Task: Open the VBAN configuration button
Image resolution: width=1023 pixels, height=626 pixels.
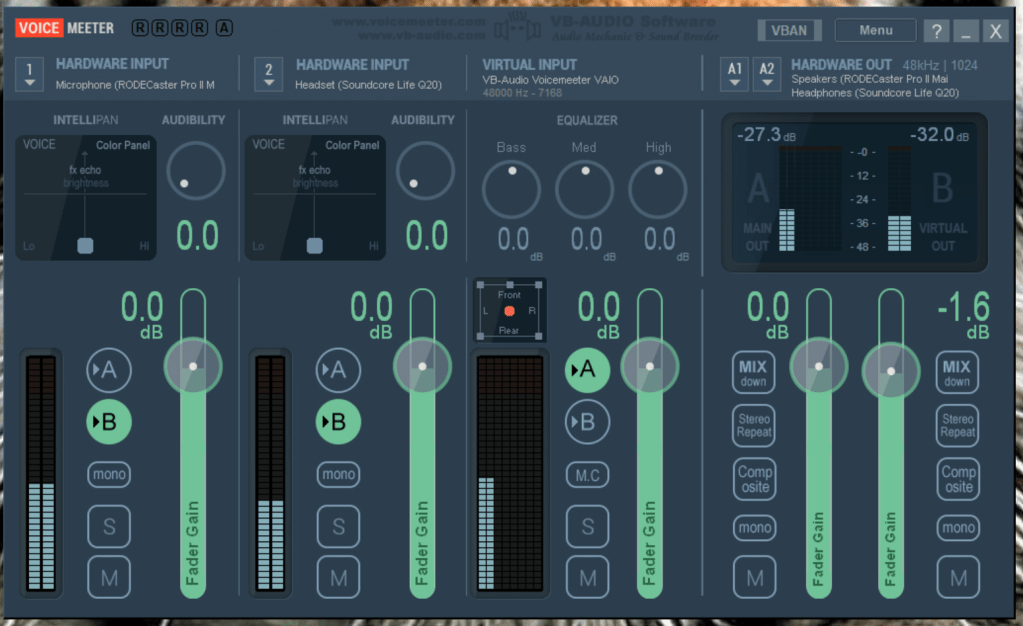Action: coord(789,30)
